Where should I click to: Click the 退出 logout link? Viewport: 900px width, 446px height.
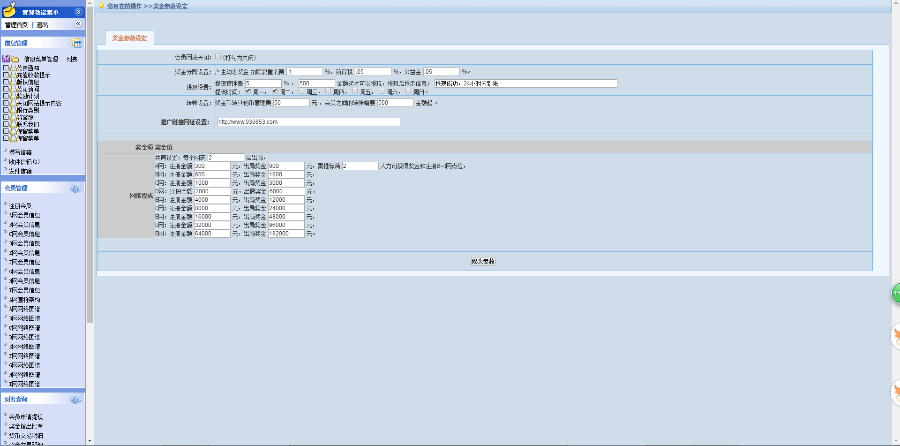[42, 24]
